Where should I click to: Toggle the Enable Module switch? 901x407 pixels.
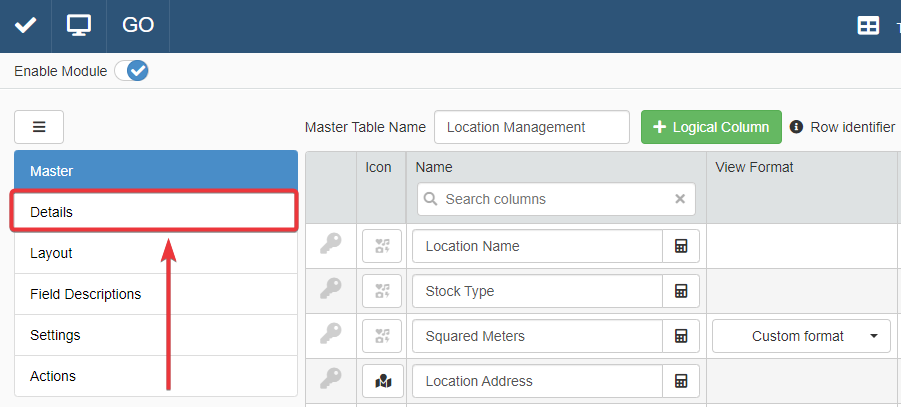click(132, 71)
